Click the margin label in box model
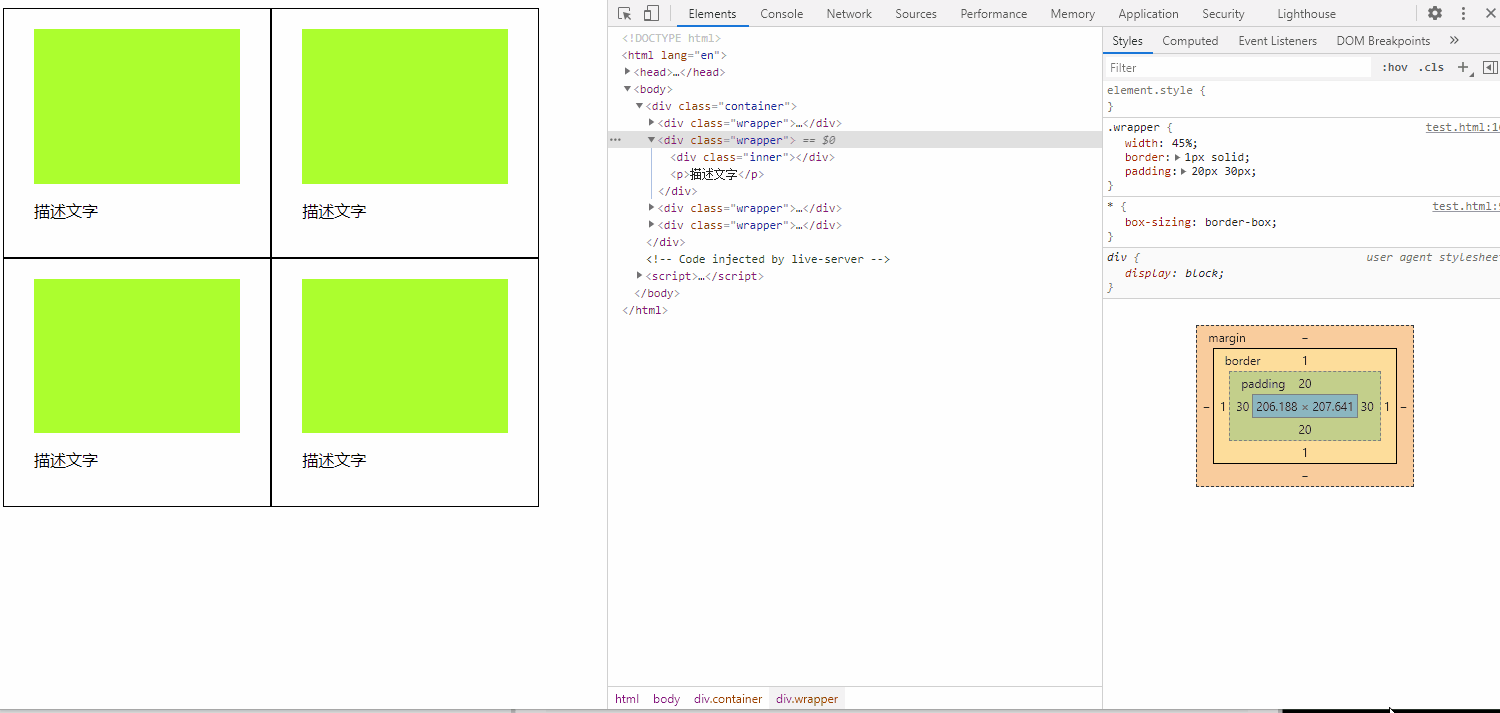 [1227, 338]
